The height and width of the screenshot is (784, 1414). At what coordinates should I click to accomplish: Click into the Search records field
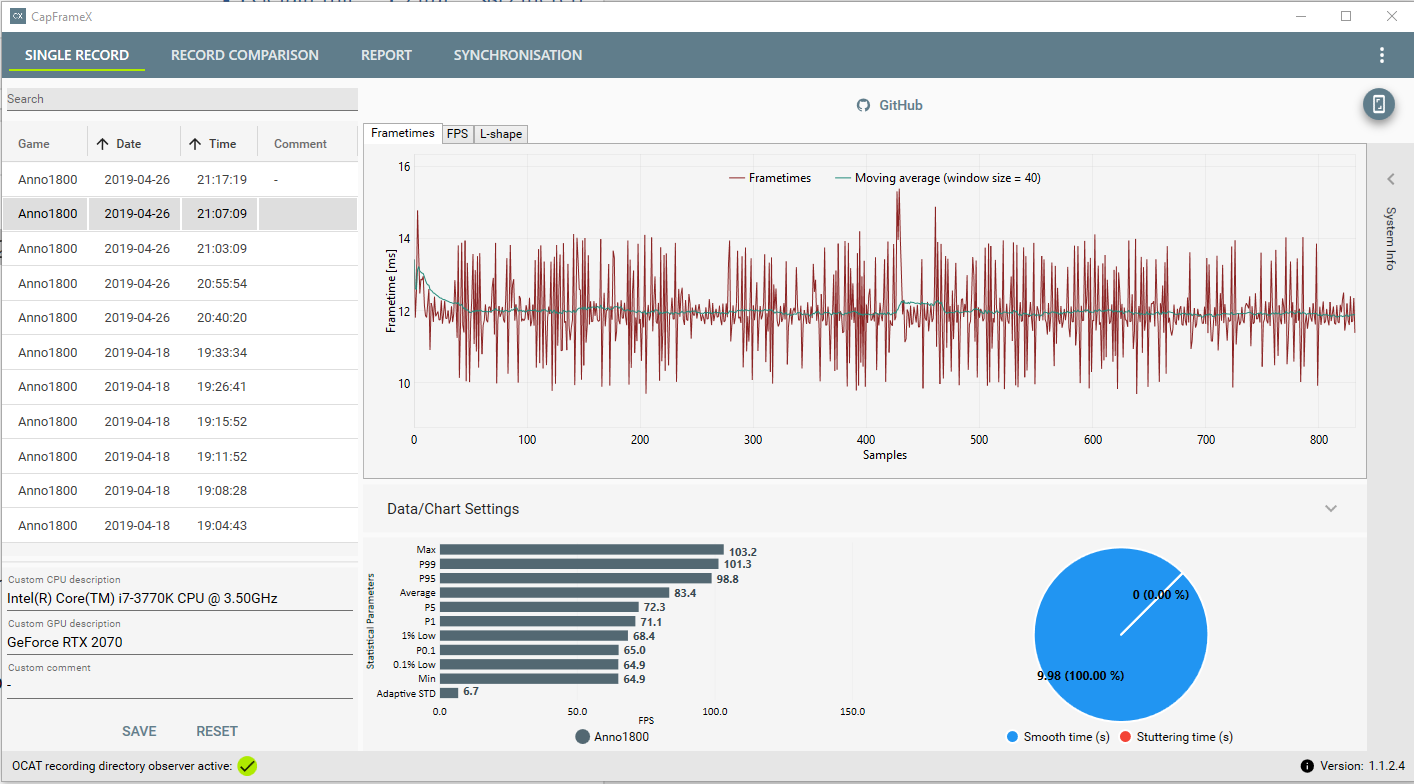coord(181,99)
